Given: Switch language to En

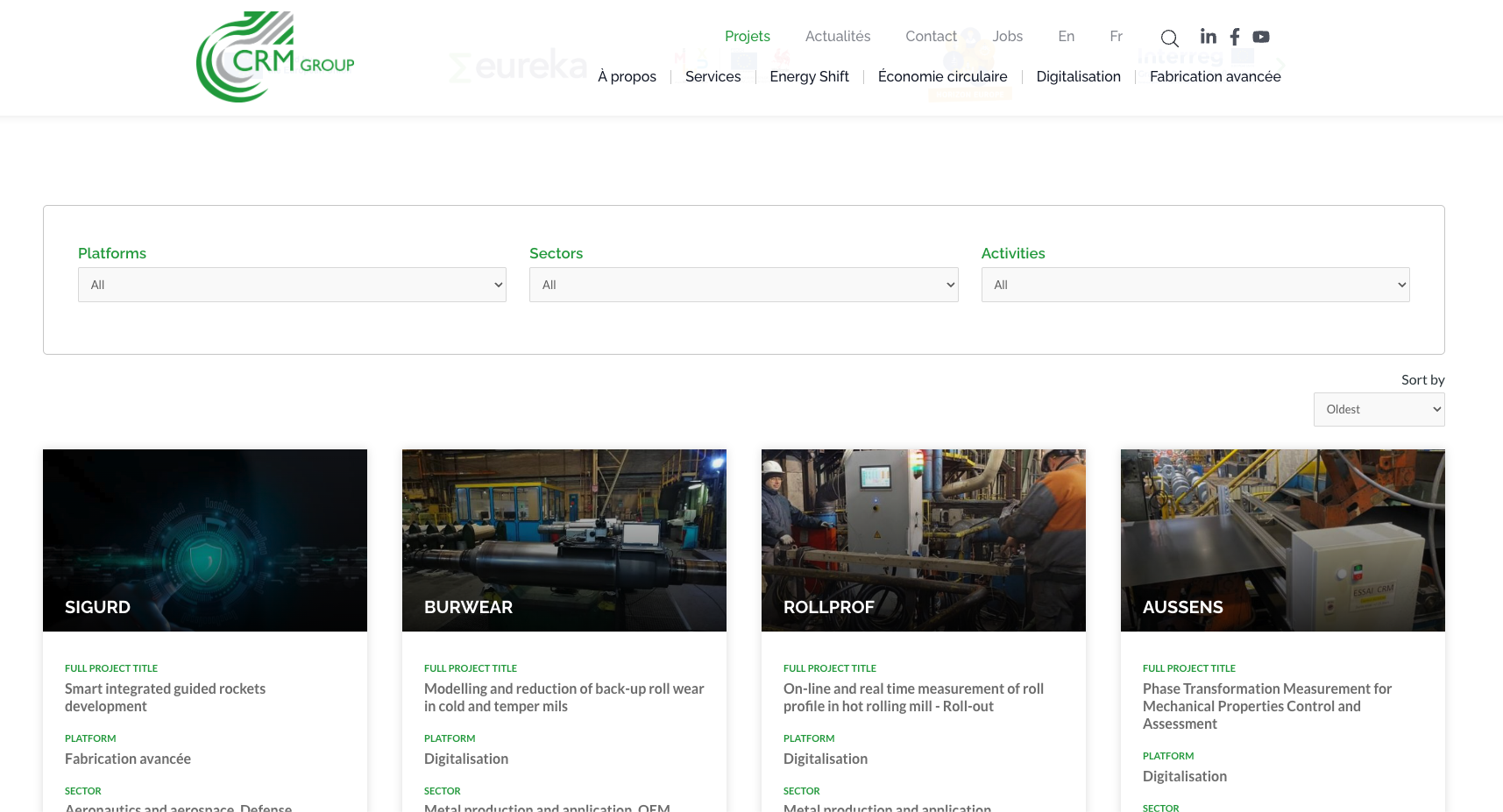Looking at the screenshot, I should [1066, 36].
